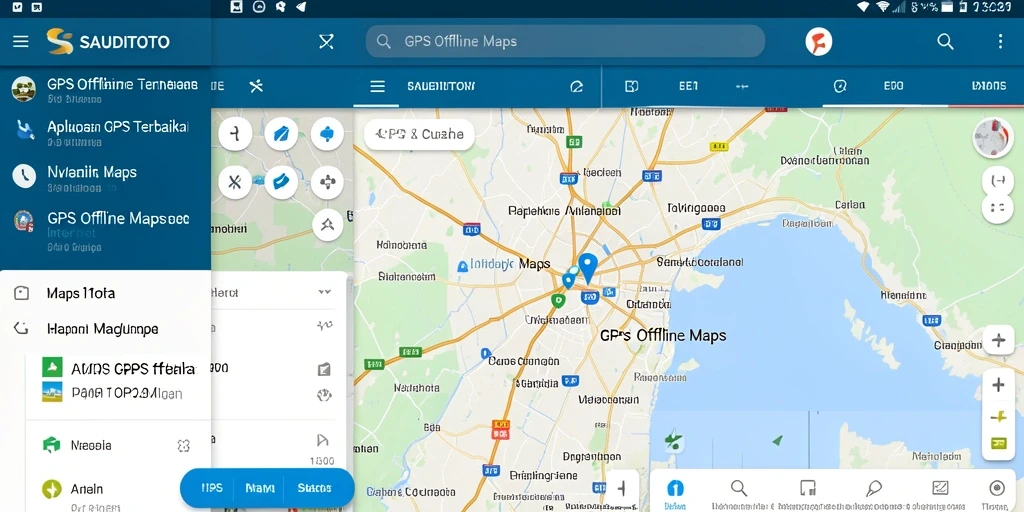Open the Hapori Maguripe menu item
The height and width of the screenshot is (512, 1024).
105,328
